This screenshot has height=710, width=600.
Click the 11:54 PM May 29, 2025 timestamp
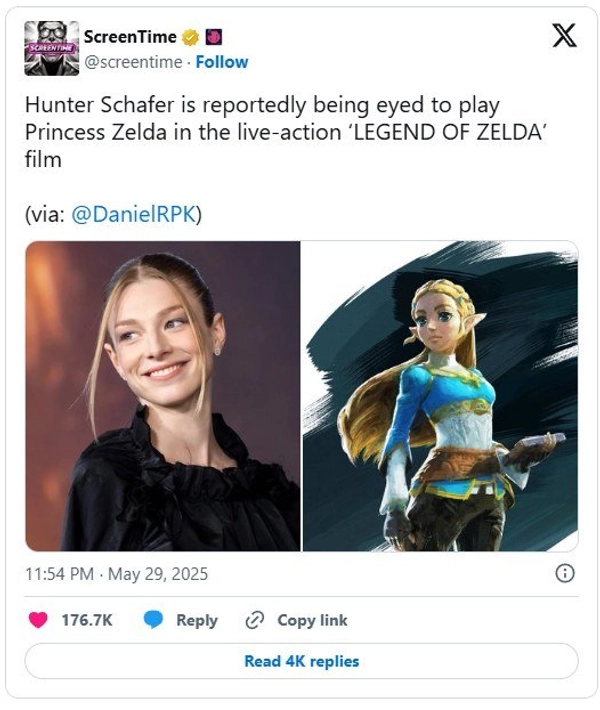point(116,574)
